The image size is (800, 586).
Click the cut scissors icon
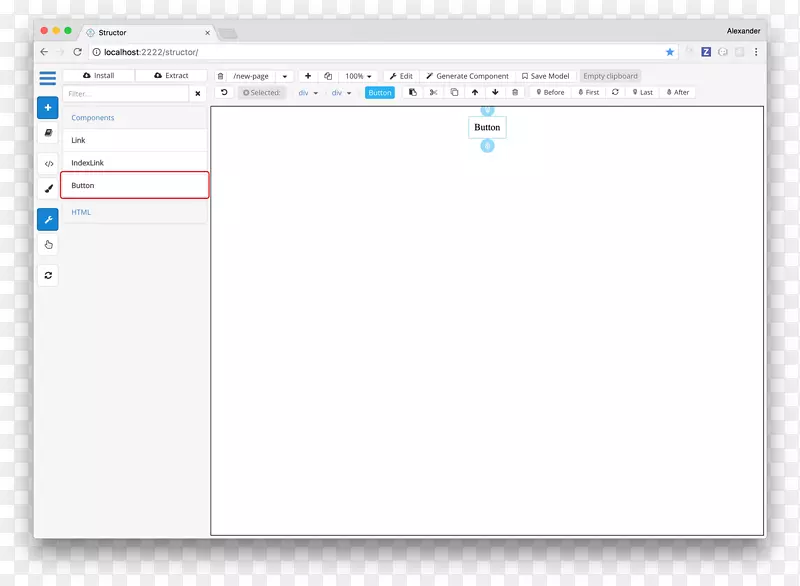[433, 92]
